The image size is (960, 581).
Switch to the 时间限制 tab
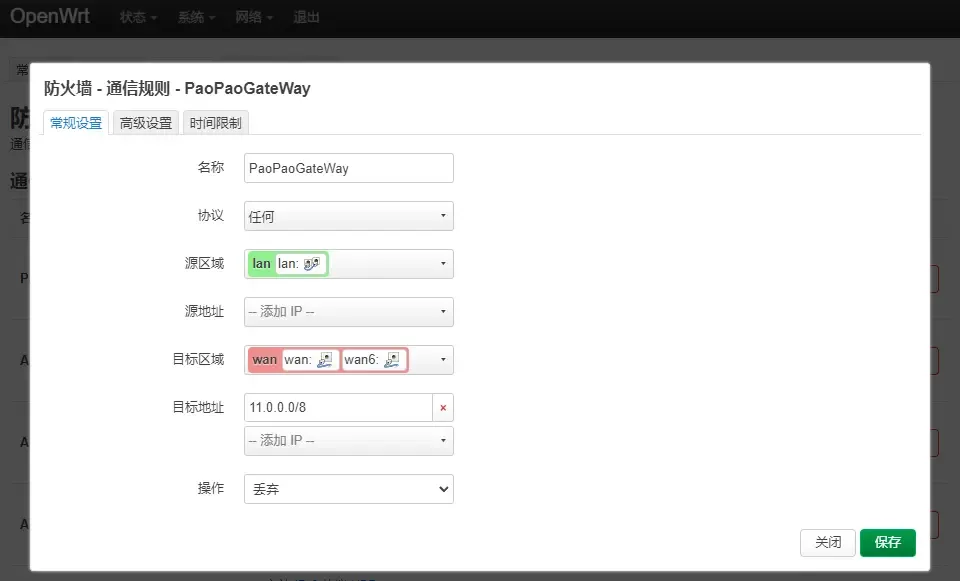point(215,123)
